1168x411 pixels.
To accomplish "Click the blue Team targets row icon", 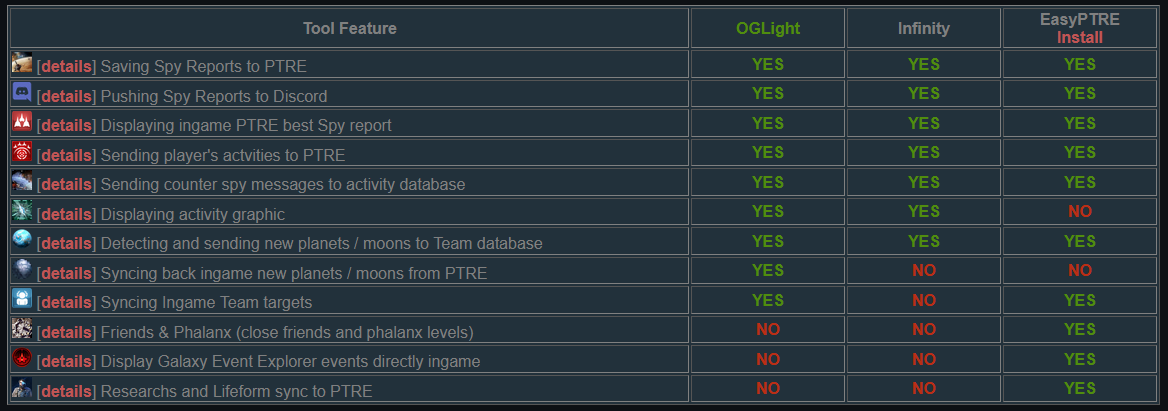I will tap(22, 299).
